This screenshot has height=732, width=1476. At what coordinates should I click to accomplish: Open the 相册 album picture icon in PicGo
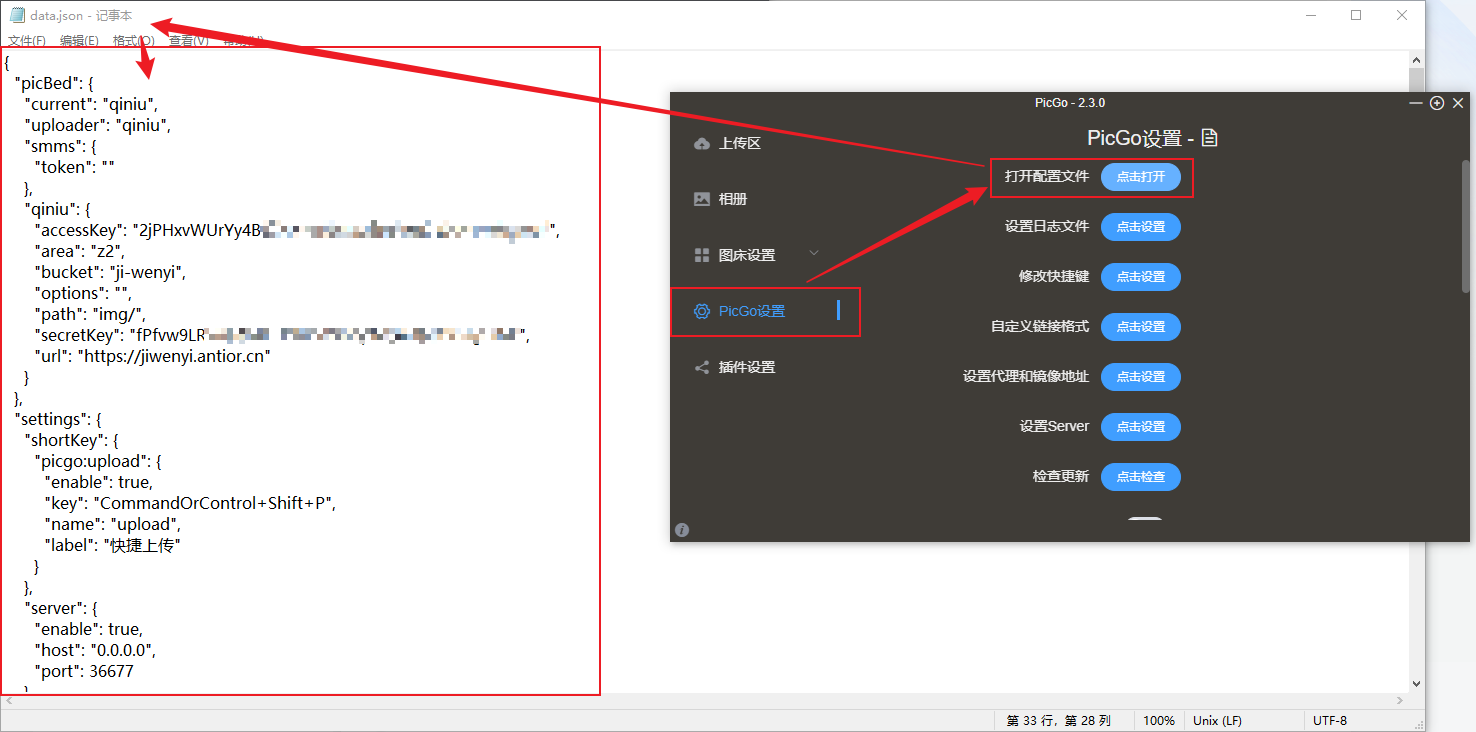point(702,199)
